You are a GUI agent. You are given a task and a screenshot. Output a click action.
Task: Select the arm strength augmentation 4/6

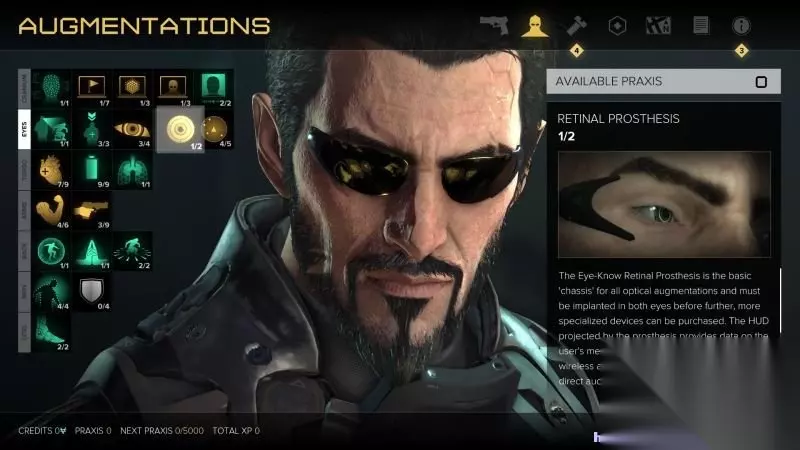point(52,210)
